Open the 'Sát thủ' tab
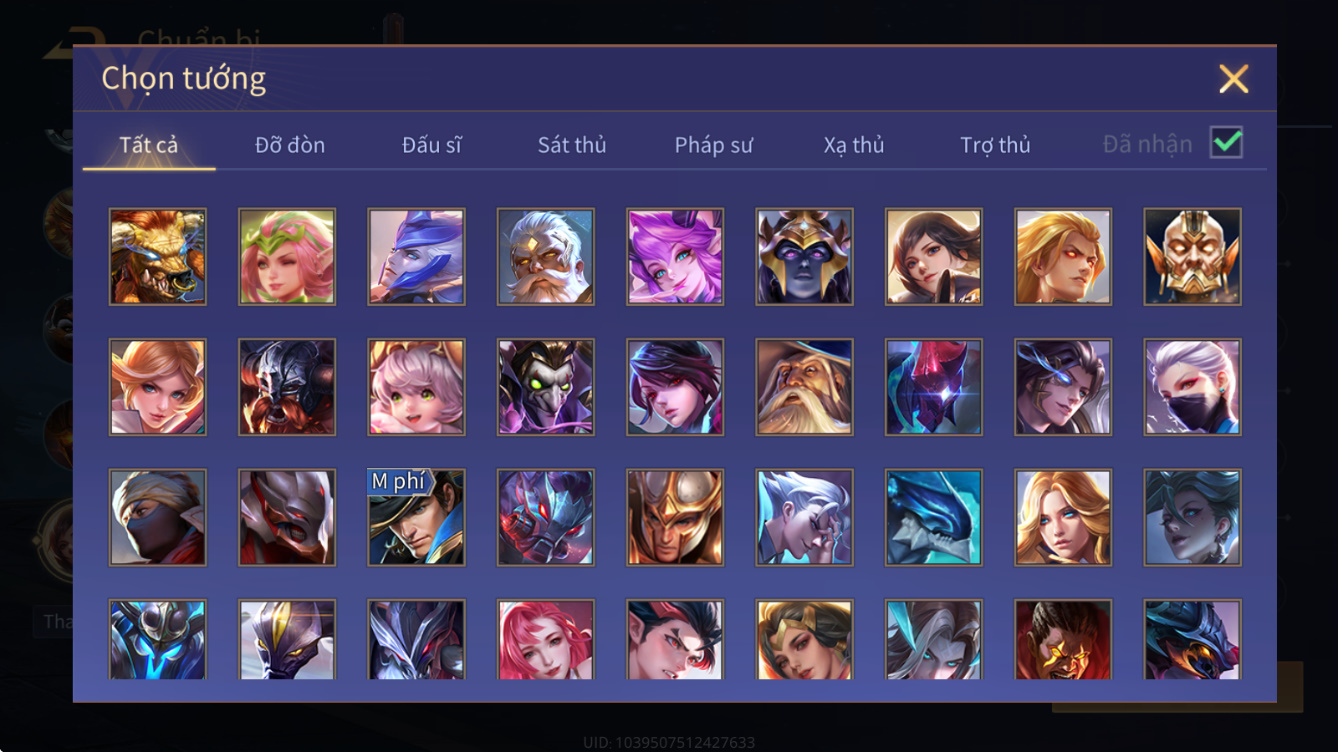1338x752 pixels. (x=572, y=145)
